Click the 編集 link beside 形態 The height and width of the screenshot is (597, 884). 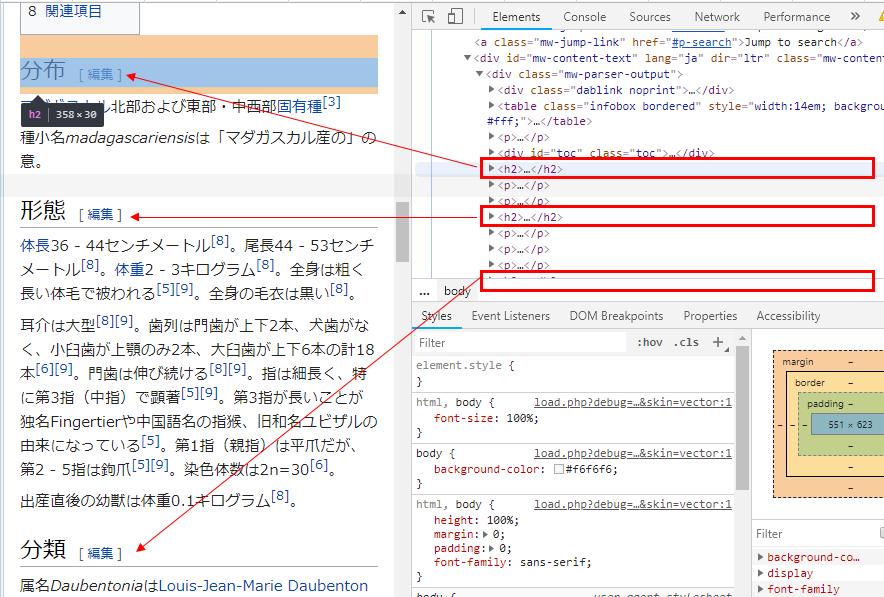[x=100, y=214]
